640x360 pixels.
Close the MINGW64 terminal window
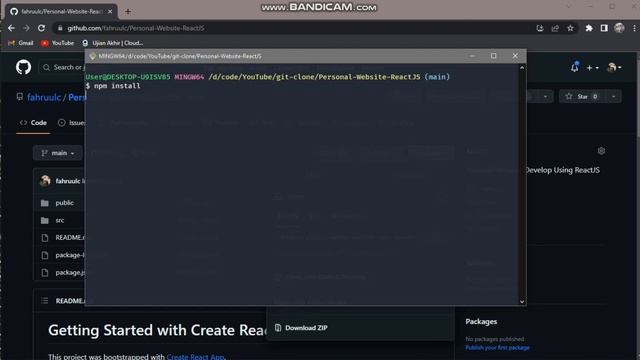click(515, 56)
